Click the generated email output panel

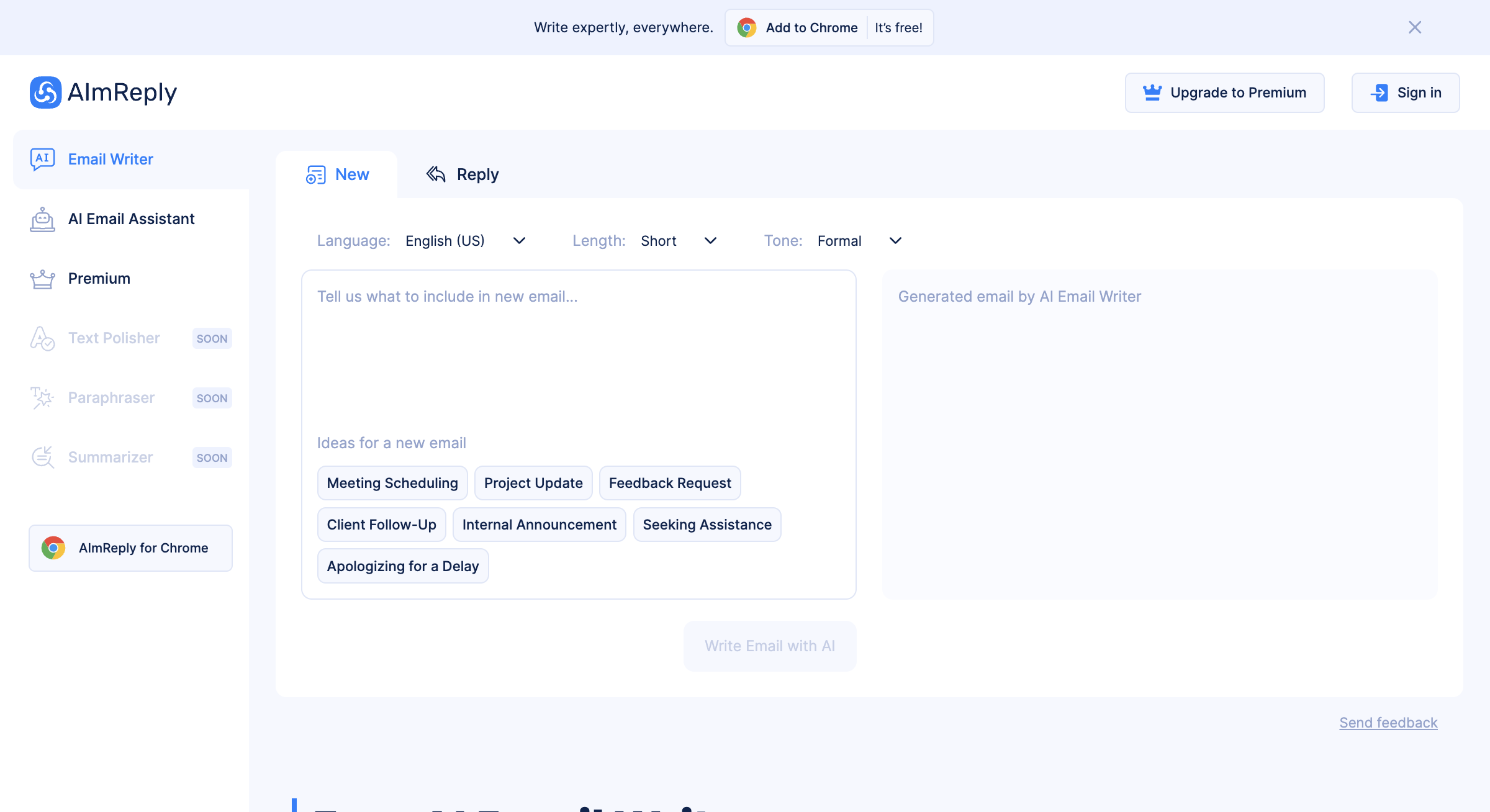click(x=1160, y=435)
